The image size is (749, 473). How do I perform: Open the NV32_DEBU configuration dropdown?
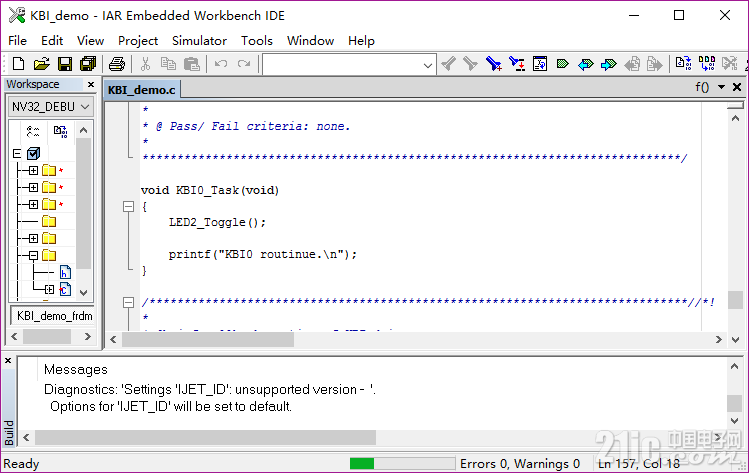51,107
